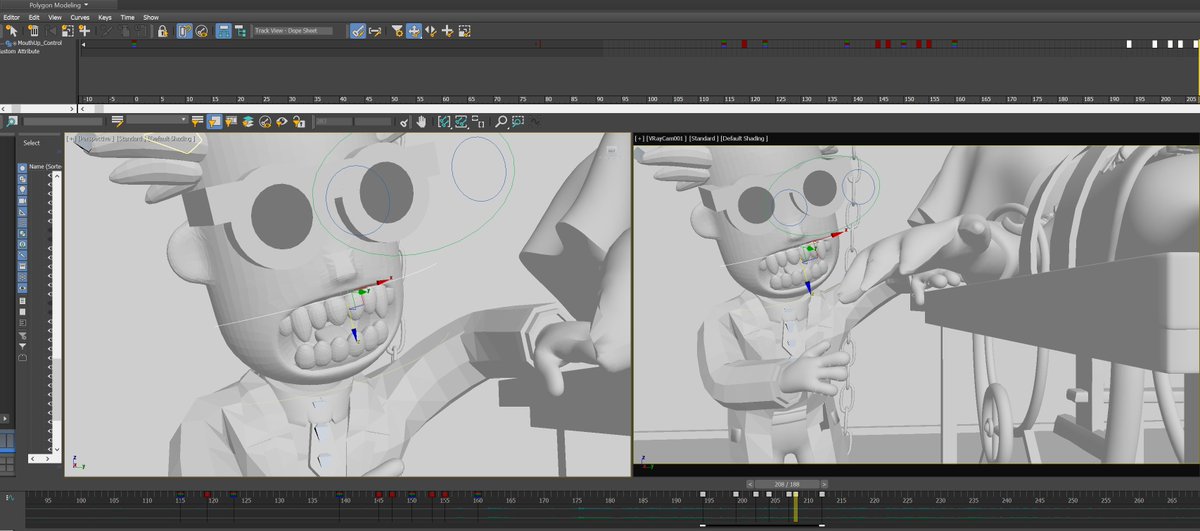Click the time slider showing 208 / 188
Screen dimensions: 1200x531
click(788, 483)
